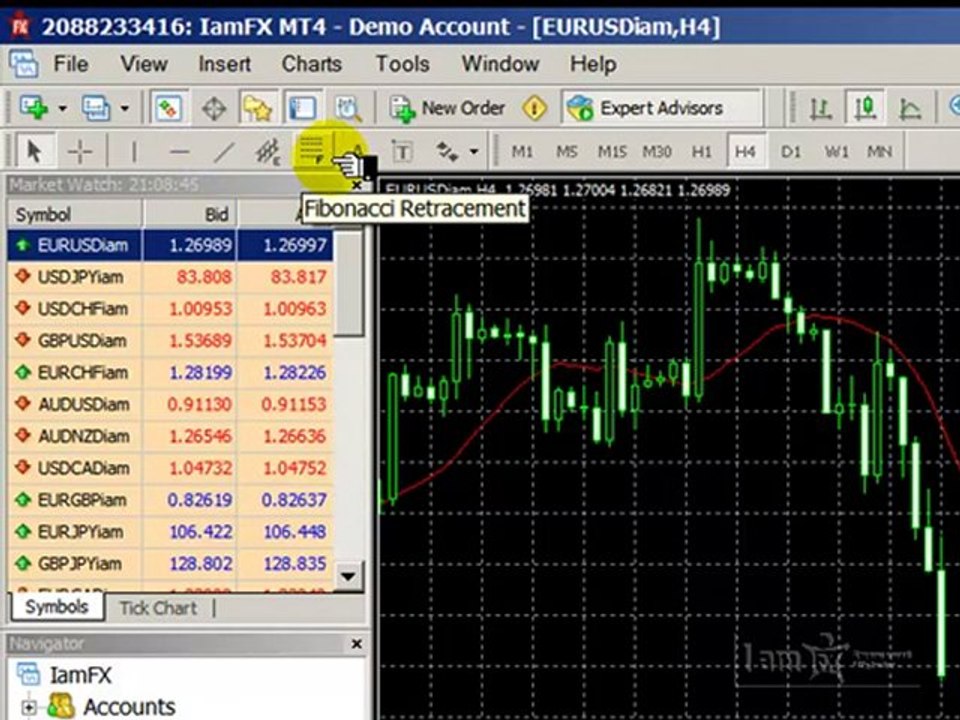Expand the Accounts node in Navigator
The height and width of the screenshot is (720, 960).
[x=29, y=708]
